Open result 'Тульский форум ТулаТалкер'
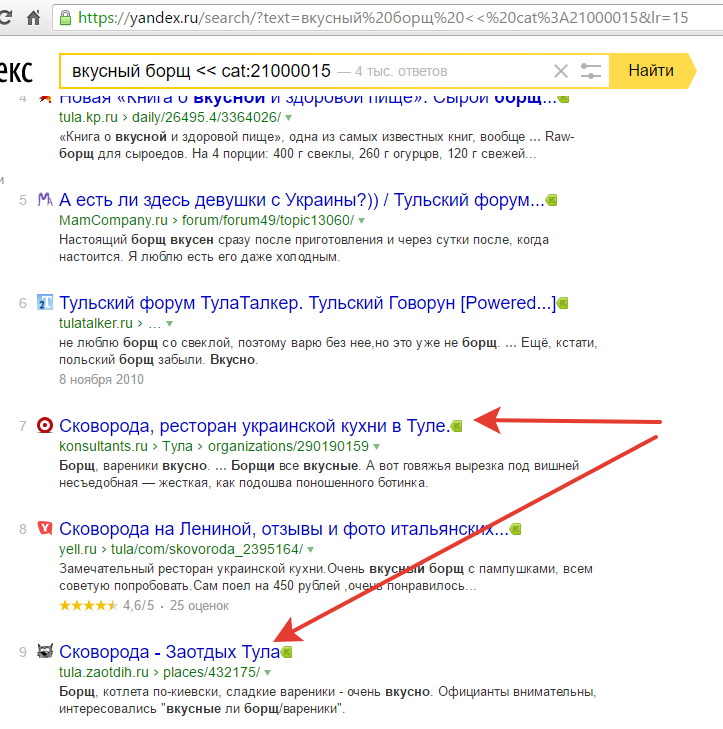Viewport: 723px width, 729px height. [x=307, y=303]
